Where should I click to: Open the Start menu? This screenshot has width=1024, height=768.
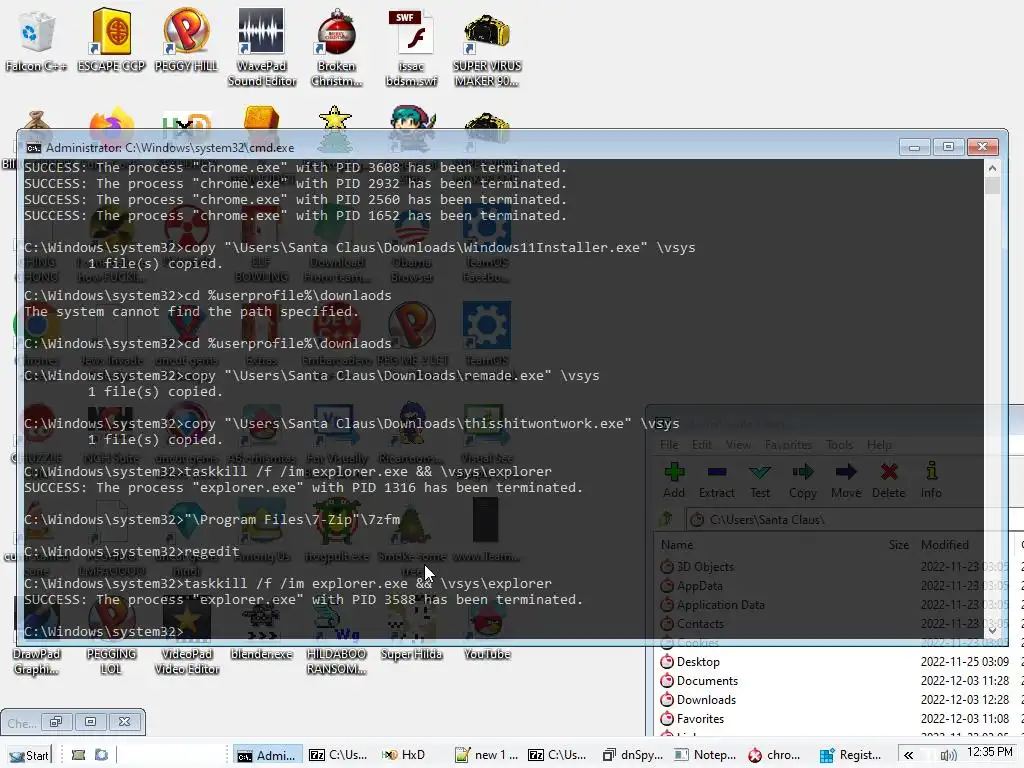(27, 755)
